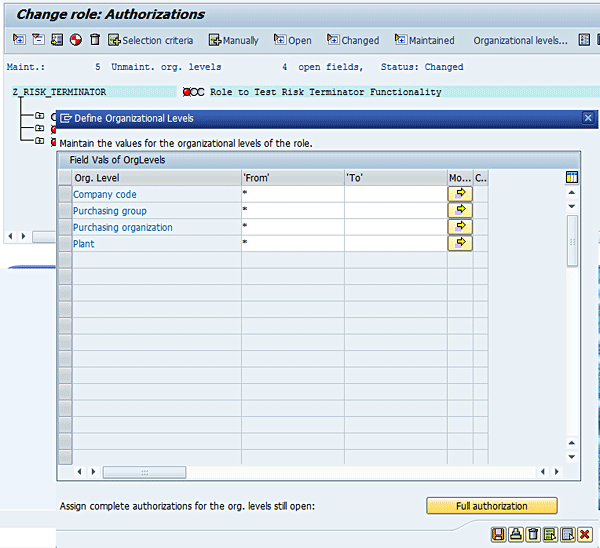This screenshot has width=600, height=548.
Task: Select the Plant row selector
Action: click(65, 243)
